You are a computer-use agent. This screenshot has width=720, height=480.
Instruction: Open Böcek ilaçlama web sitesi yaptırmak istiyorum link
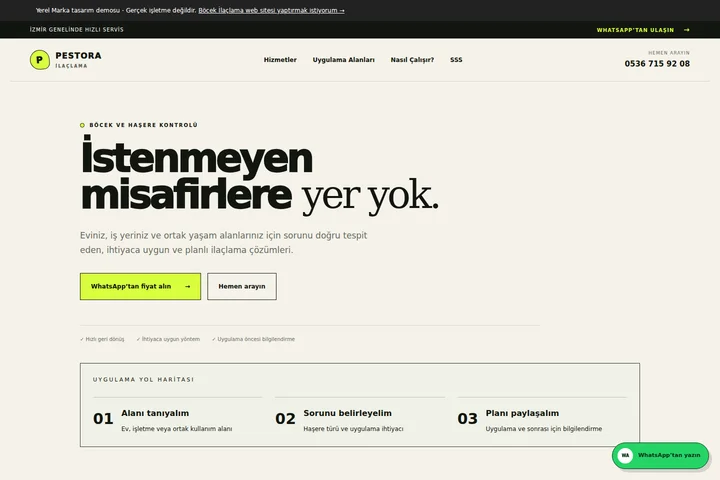[x=271, y=10]
